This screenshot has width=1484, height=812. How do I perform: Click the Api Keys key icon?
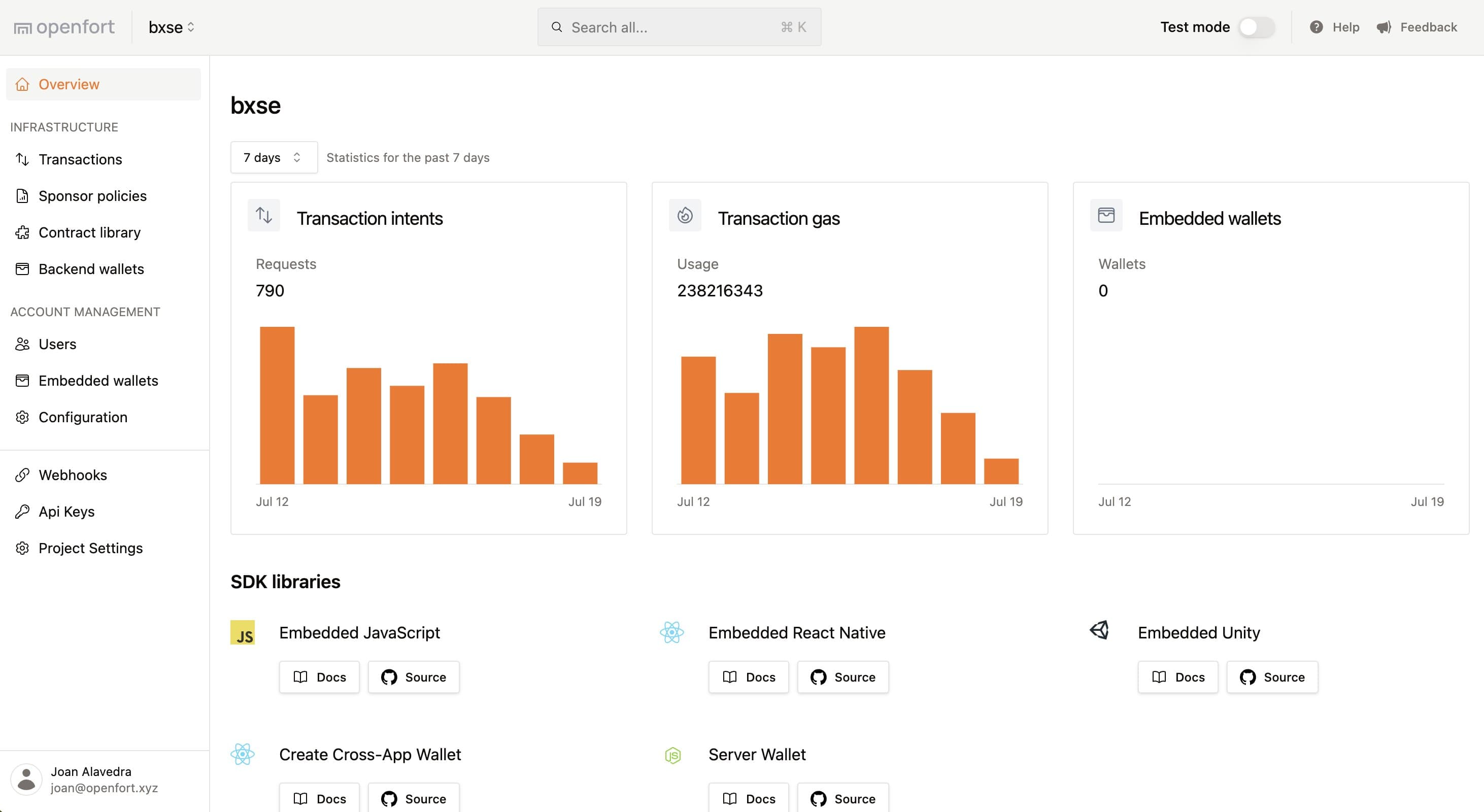tap(22, 512)
